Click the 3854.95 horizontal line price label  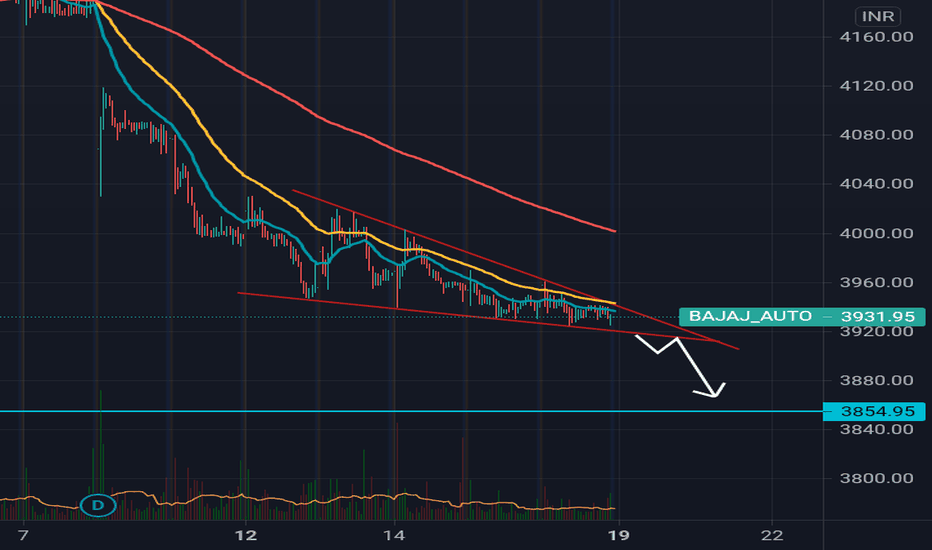tap(874, 411)
